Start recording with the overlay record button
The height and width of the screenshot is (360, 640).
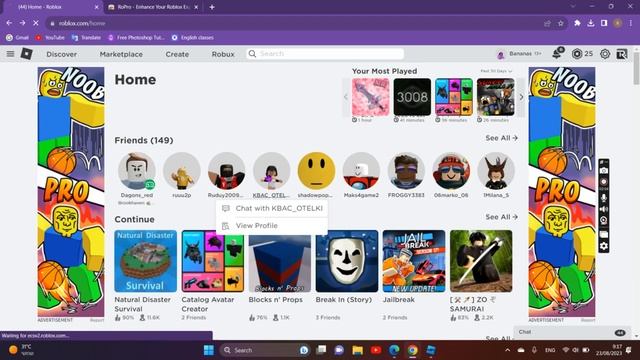(x=604, y=182)
